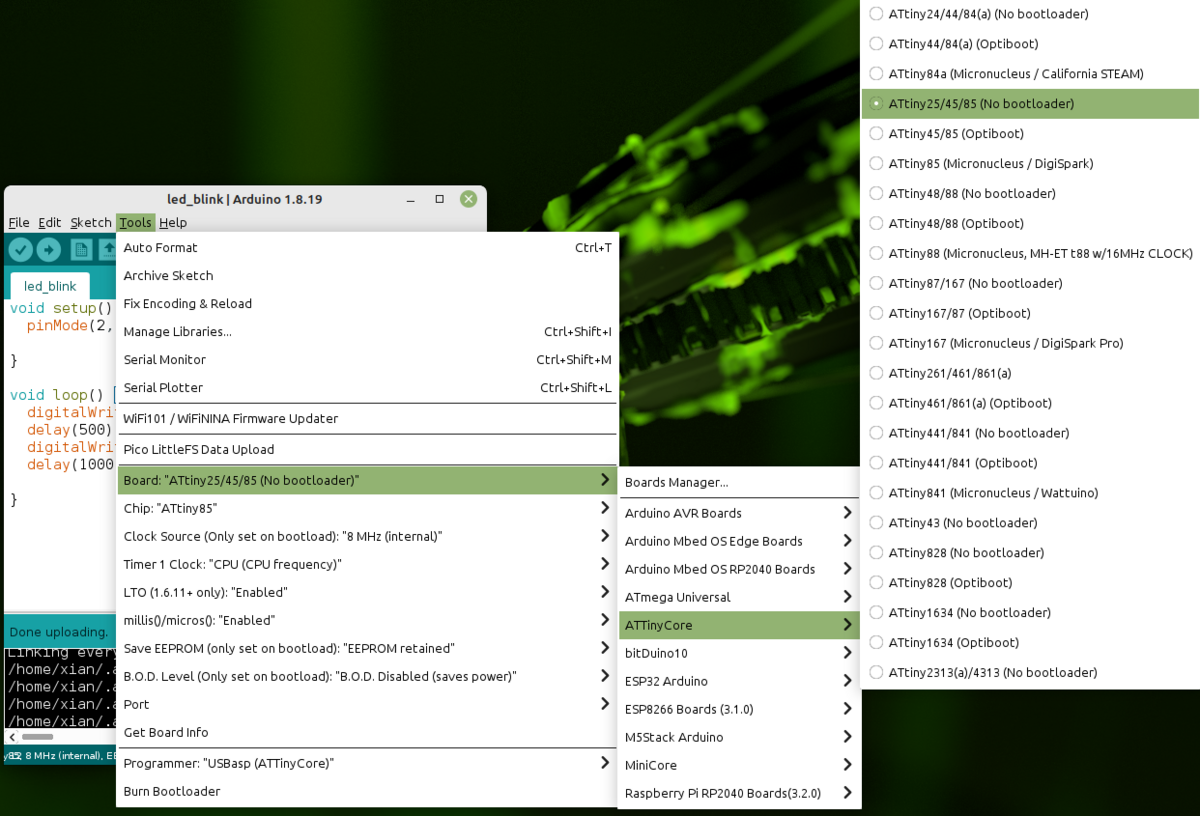Open Arduino AVR Boards submenu
1200x816 pixels.
pos(739,513)
